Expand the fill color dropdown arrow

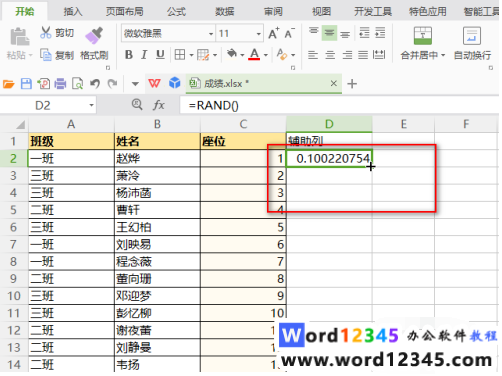(x=242, y=55)
